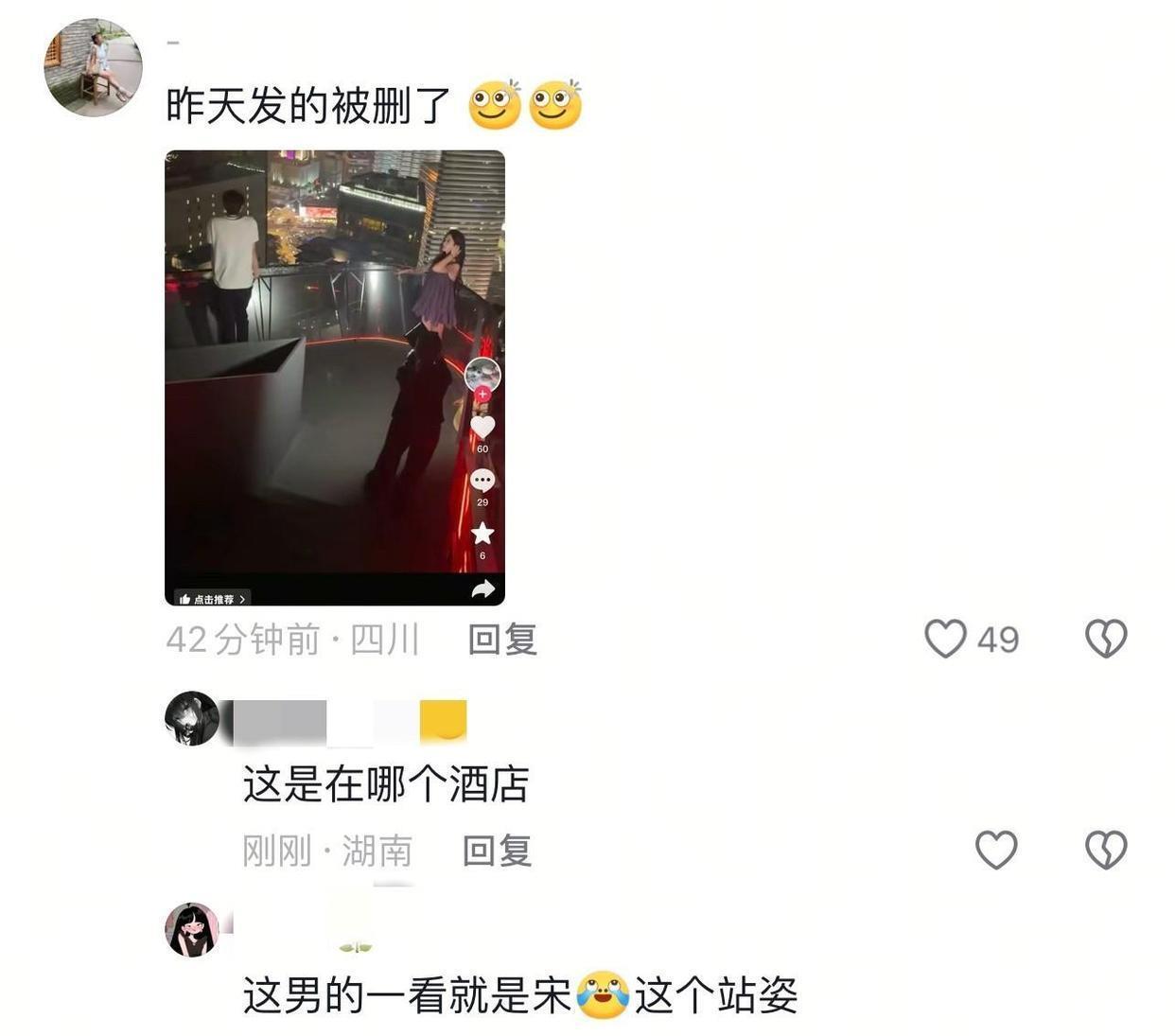Select the reply text 这男的一看就是宋
The height and width of the screenshot is (1036, 1175).
pyautogui.click(x=408, y=995)
